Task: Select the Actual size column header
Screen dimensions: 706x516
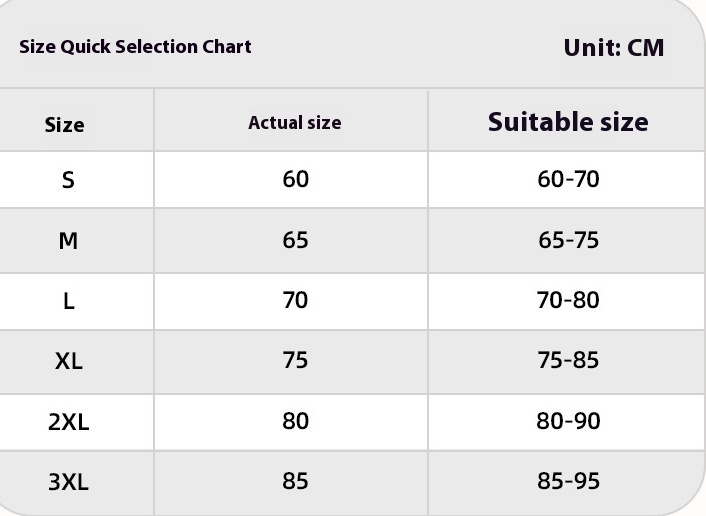Action: (294, 122)
